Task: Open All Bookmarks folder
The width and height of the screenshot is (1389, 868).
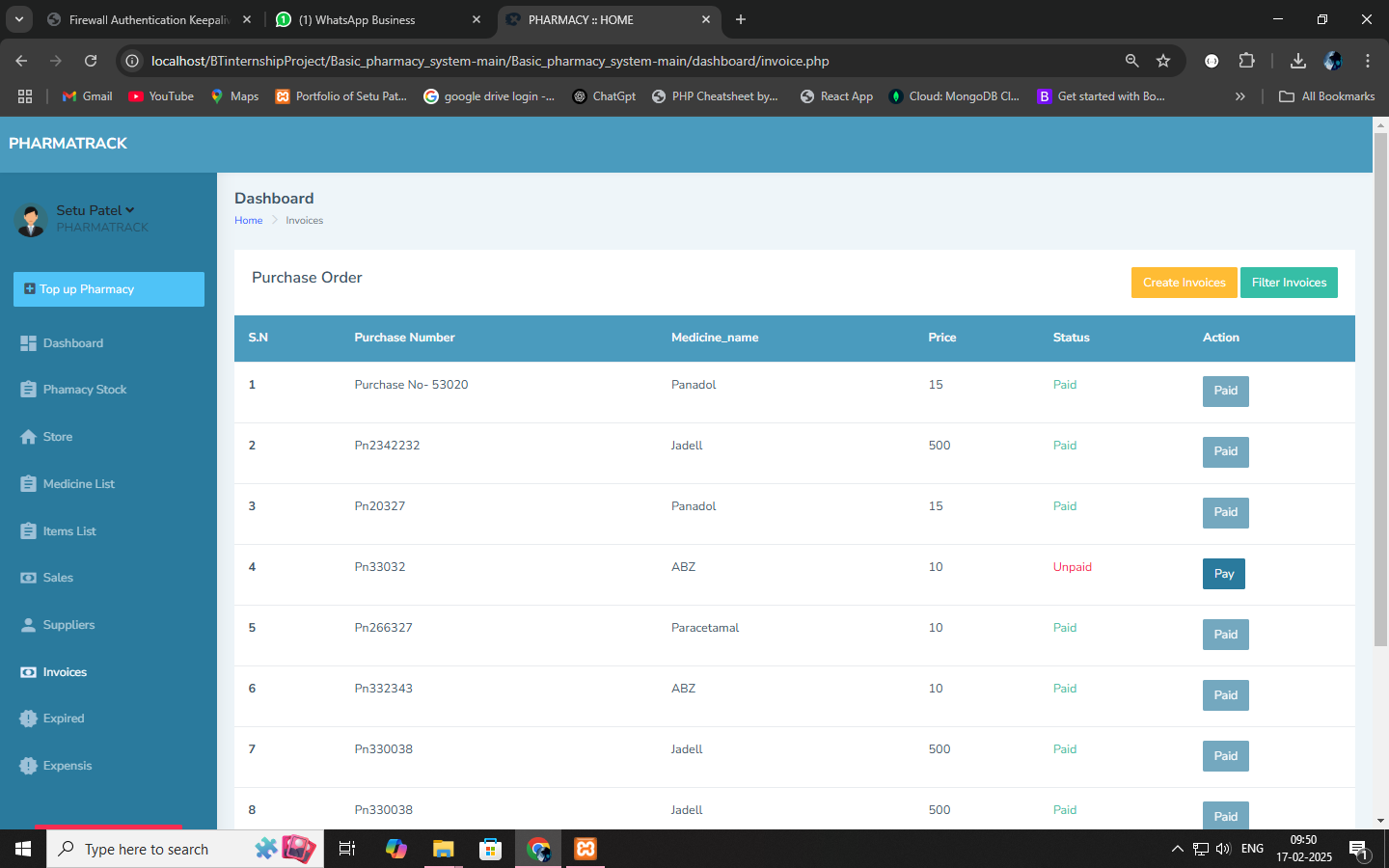Action: pyautogui.click(x=1326, y=96)
